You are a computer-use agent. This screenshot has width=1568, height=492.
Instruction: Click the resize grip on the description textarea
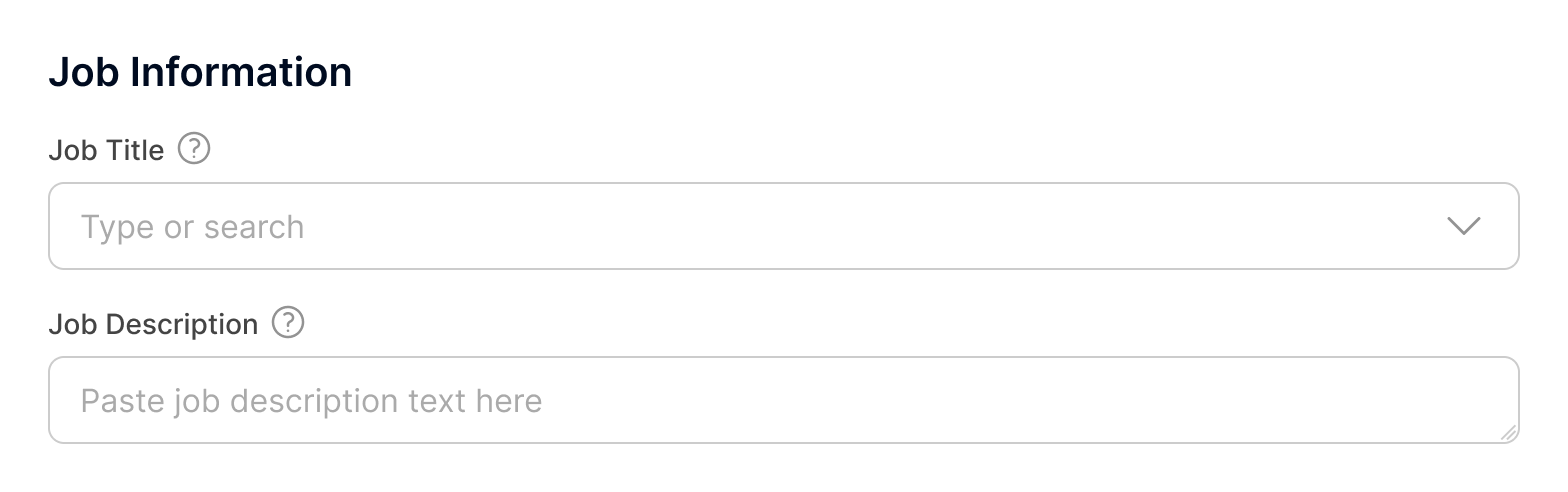coord(1508,432)
